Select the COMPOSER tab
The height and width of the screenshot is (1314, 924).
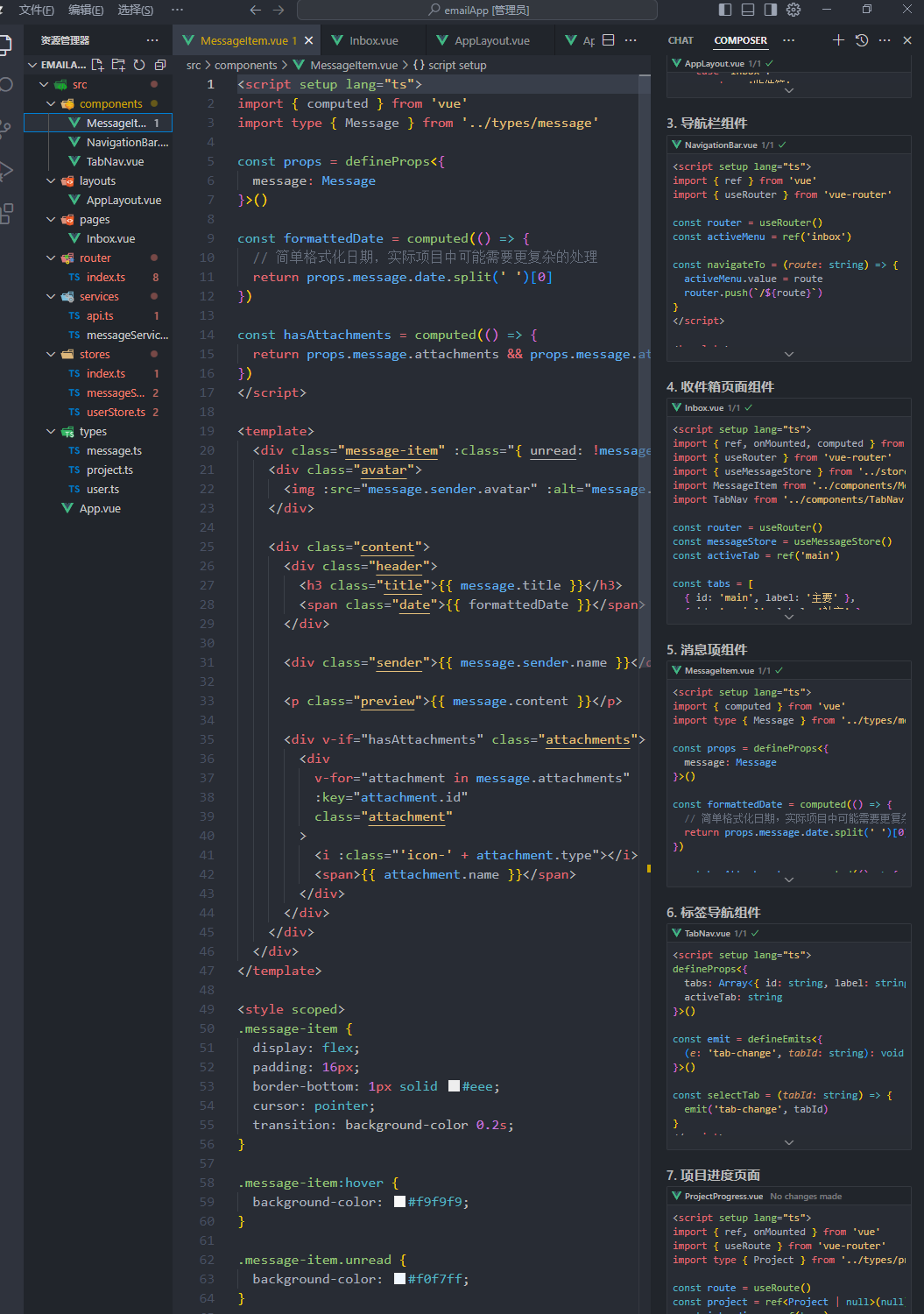[740, 40]
